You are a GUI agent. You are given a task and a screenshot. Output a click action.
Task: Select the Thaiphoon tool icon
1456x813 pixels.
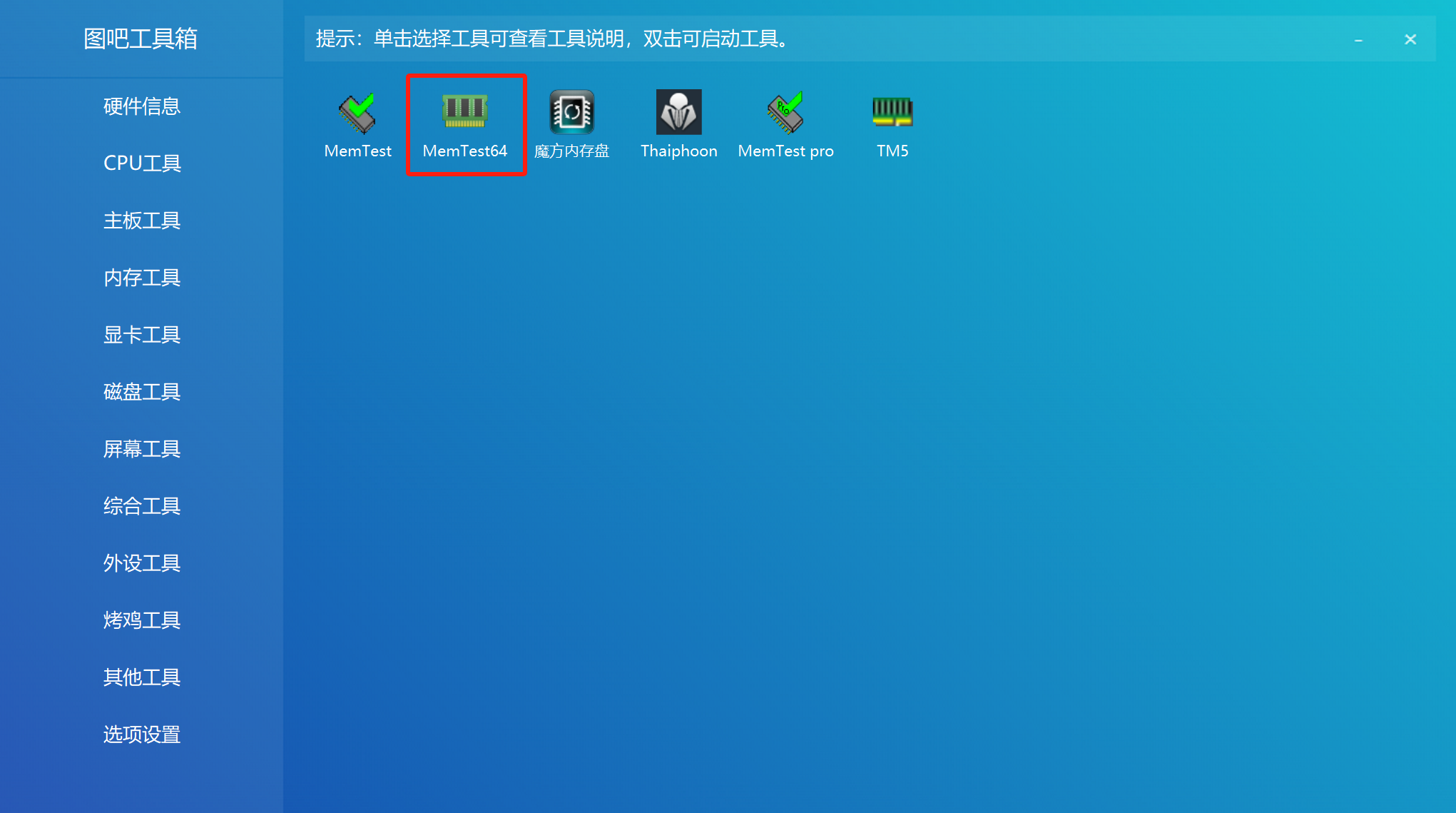[x=678, y=113]
